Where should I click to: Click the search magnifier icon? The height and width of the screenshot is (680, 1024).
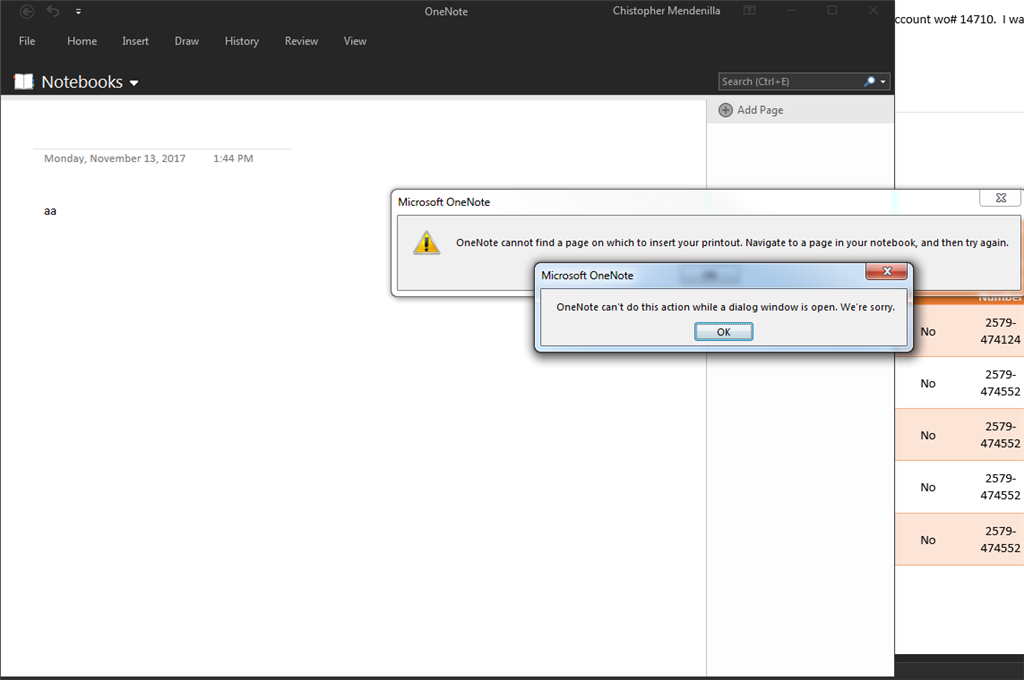[x=869, y=82]
